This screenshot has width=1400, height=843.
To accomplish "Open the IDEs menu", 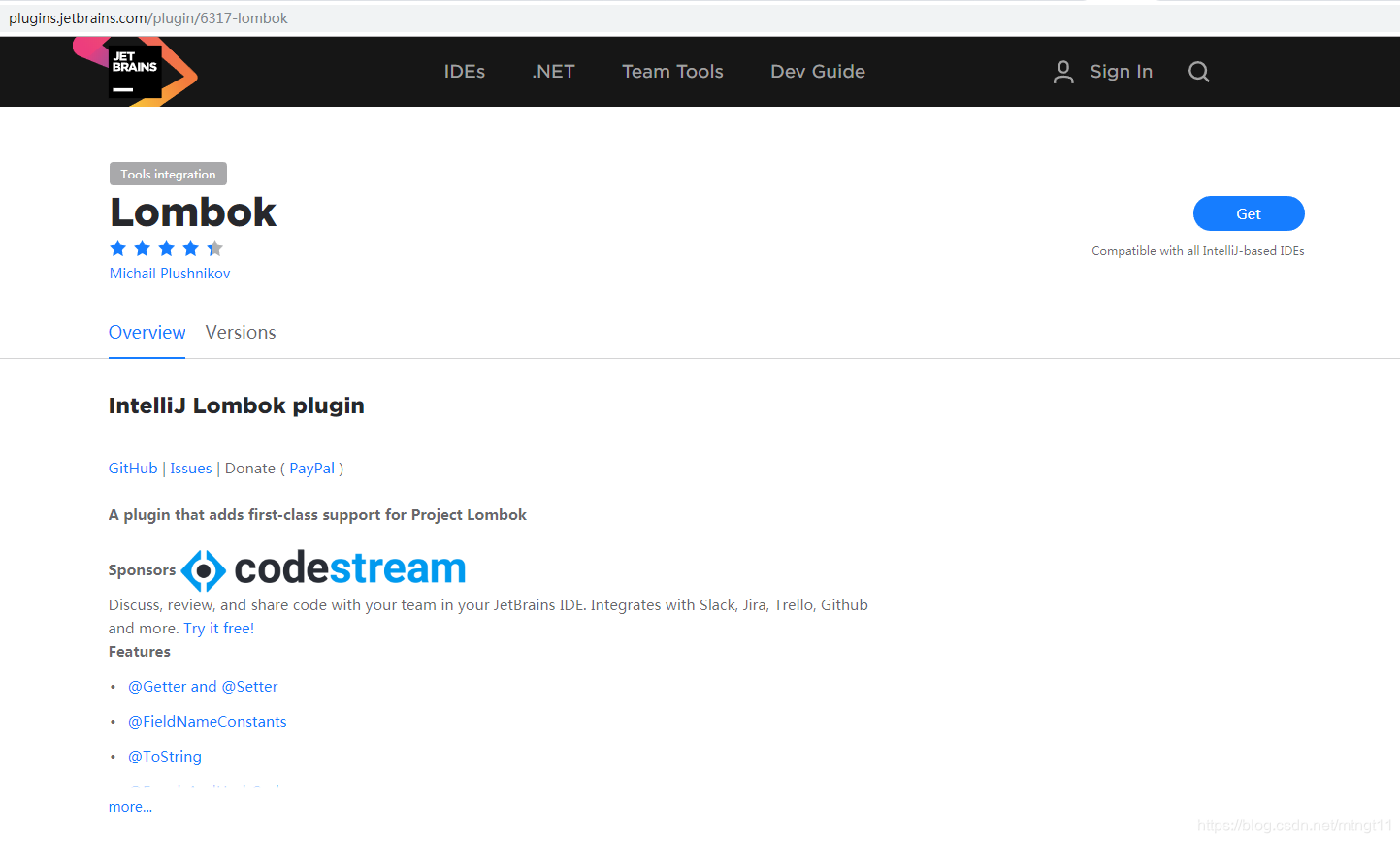I will pos(465,72).
